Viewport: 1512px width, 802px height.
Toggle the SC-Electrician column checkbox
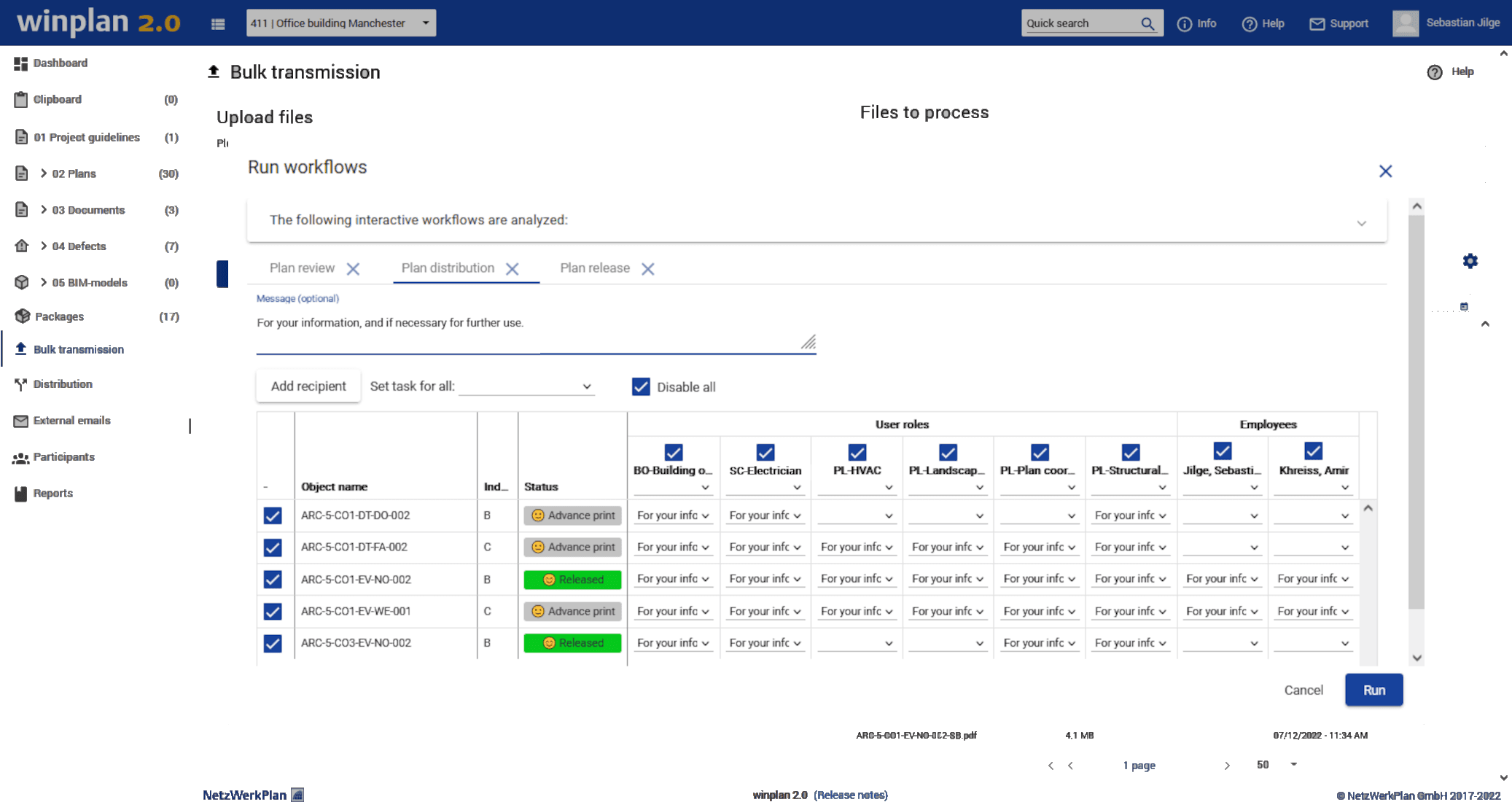765,452
